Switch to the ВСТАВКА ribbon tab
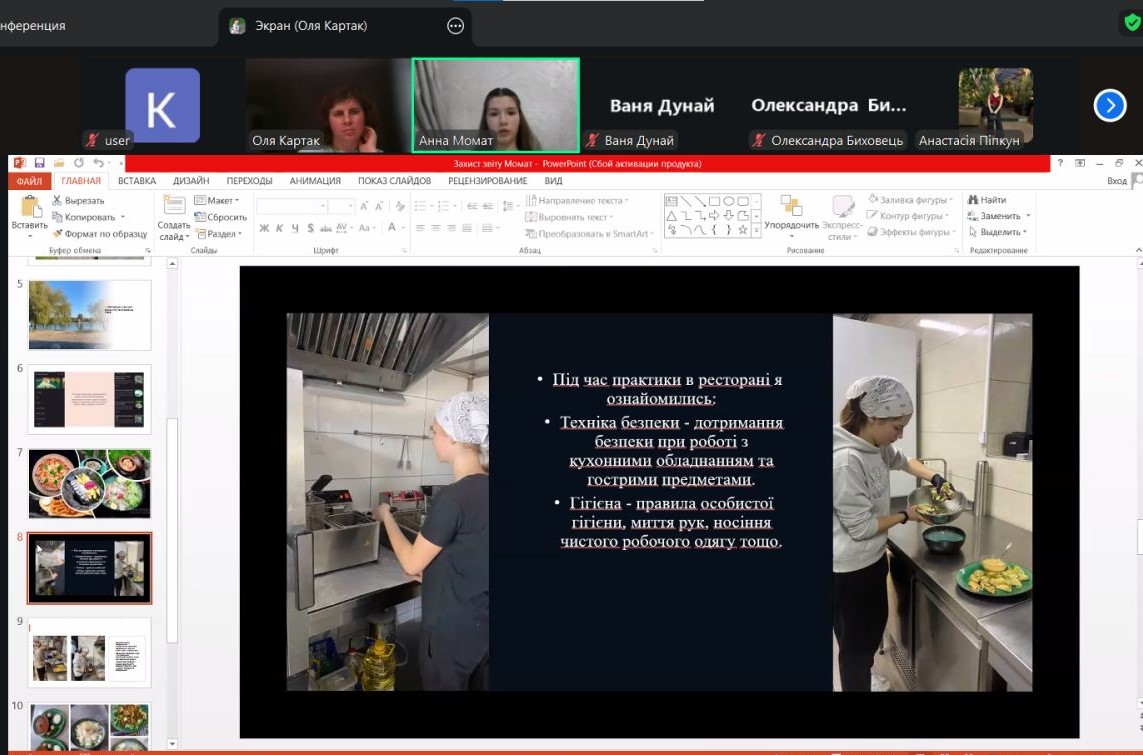 [137, 181]
